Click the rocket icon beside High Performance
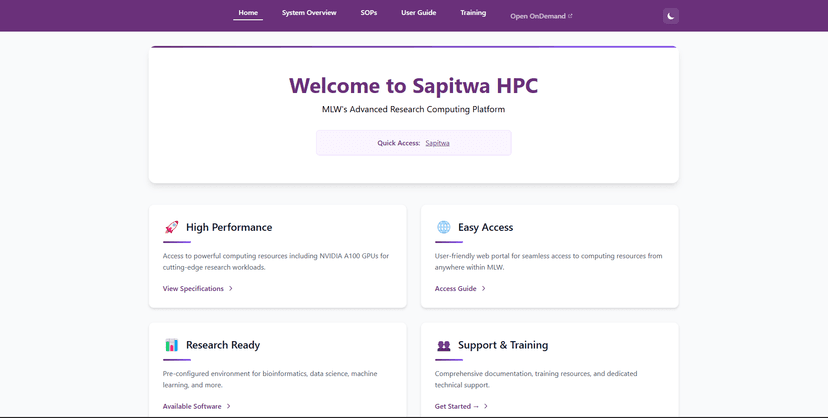 tap(171, 227)
